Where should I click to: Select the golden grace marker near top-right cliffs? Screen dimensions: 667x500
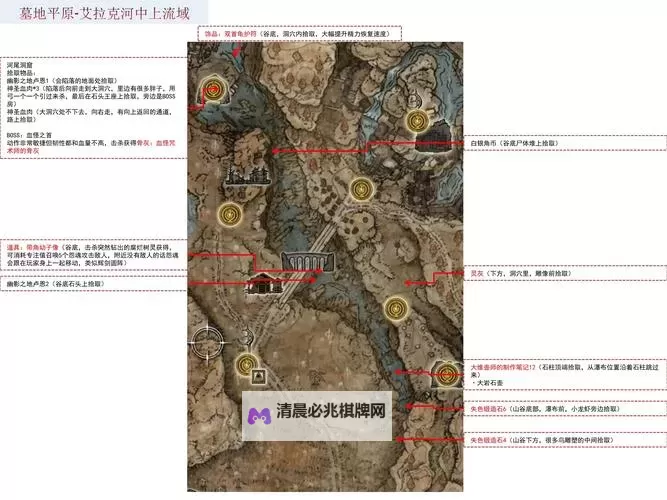417,121
